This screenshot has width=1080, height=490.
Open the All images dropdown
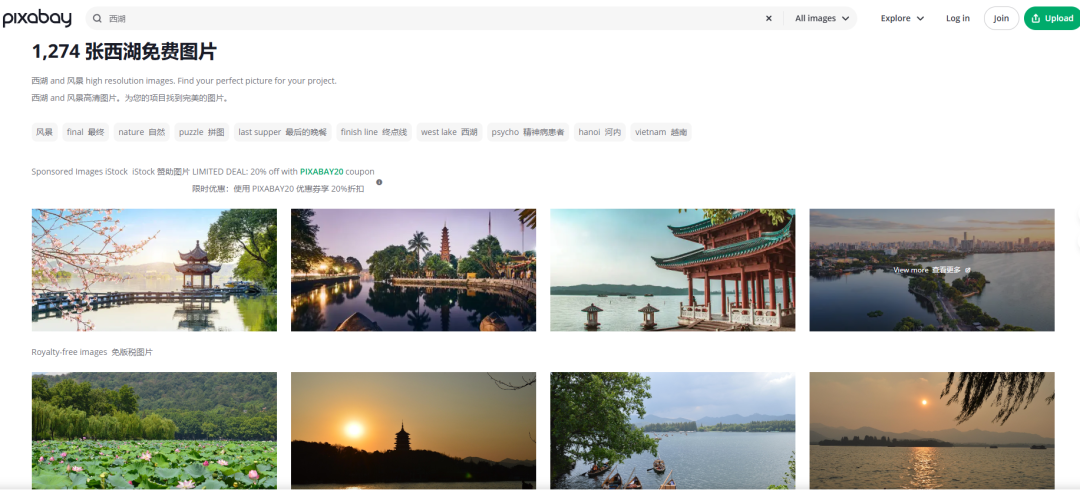(822, 19)
